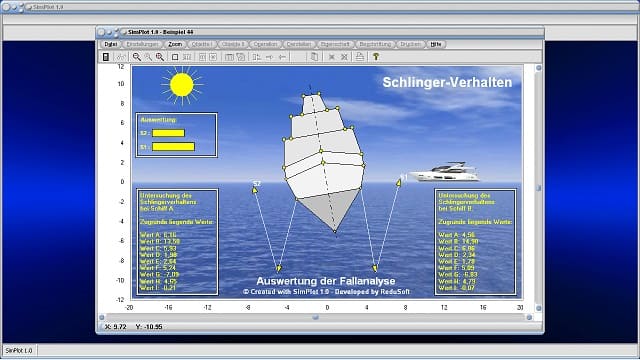
Task: Open the Beschriftung menu
Action: click(x=375, y=44)
